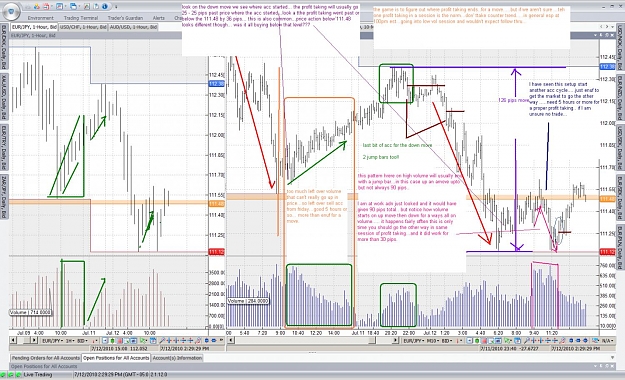Select the EUR/JPY, 1-Hour, Bid chart tab
The image size is (625, 380).
34,27
